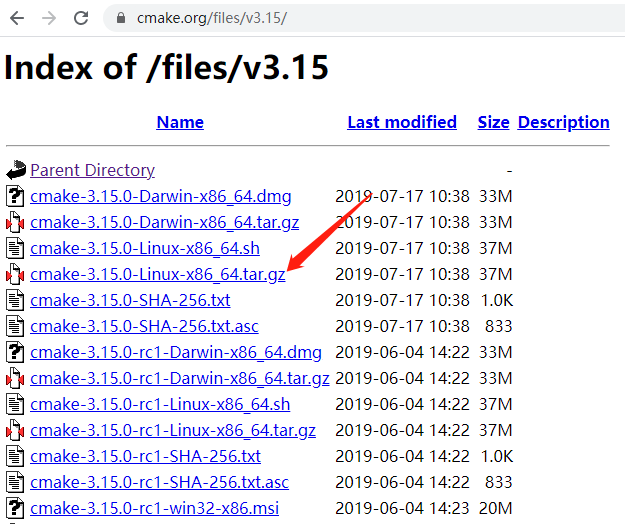The image size is (625, 524).
Task: Click the Parent Directory back-arrow icon
Action: (x=16, y=170)
